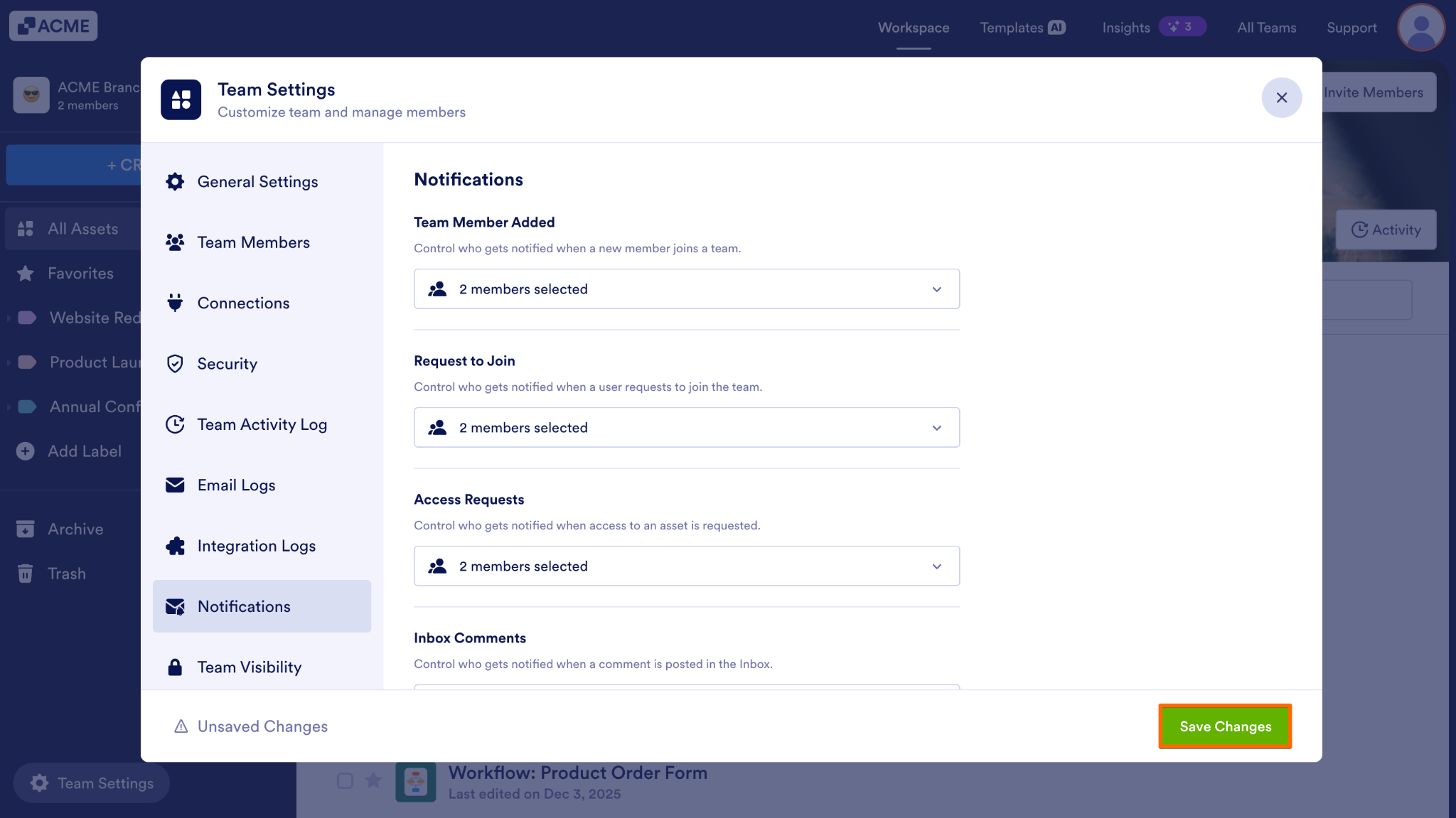Click the ACME logo
This screenshot has height=818, width=1456.
tap(53, 26)
